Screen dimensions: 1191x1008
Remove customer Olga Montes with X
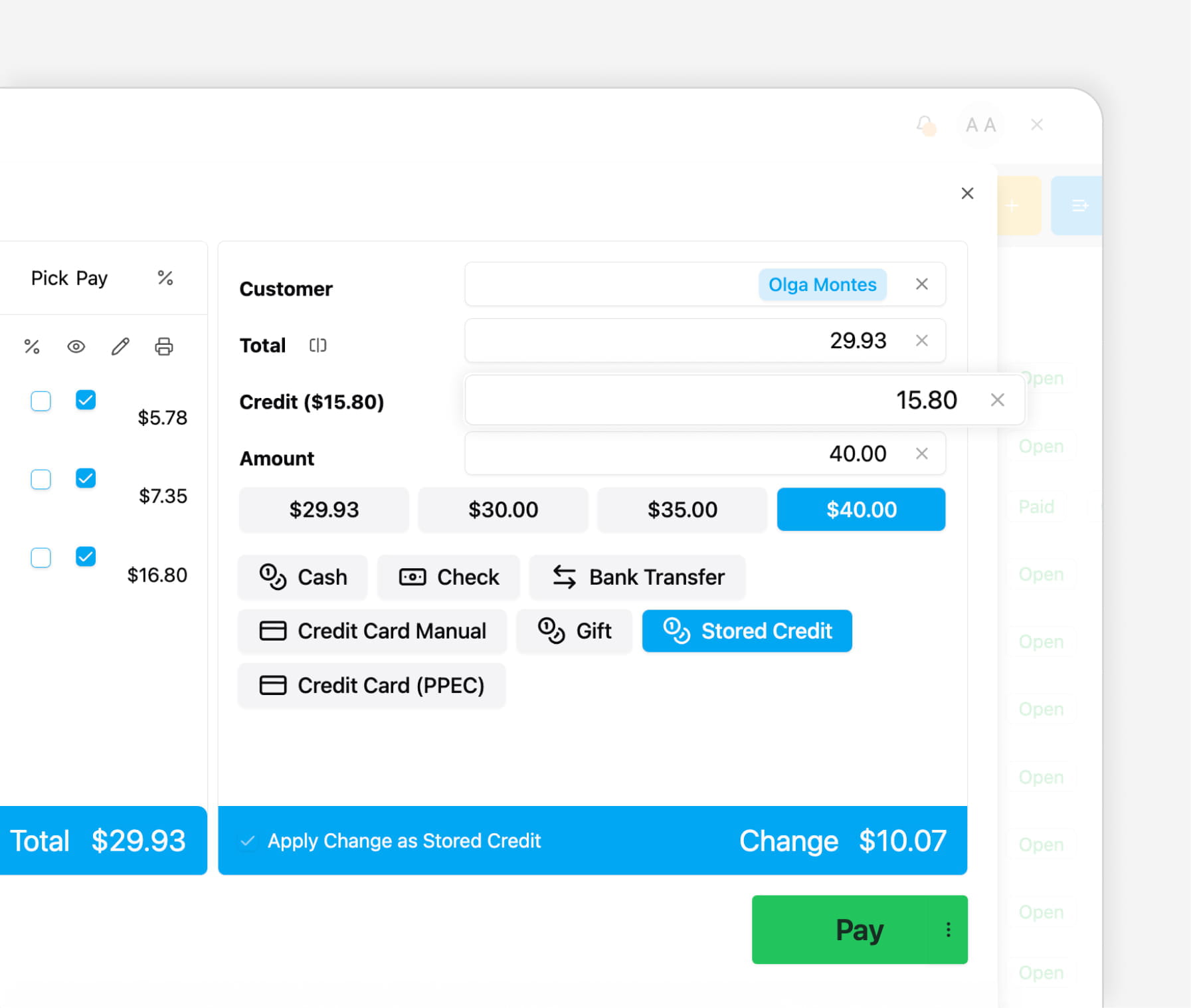click(x=921, y=284)
